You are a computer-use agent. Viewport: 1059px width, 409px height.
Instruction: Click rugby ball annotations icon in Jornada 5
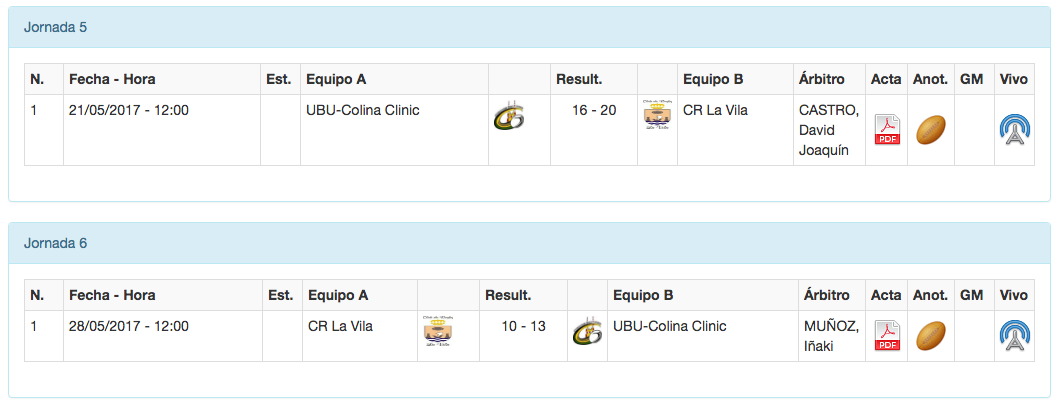pyautogui.click(x=930, y=130)
